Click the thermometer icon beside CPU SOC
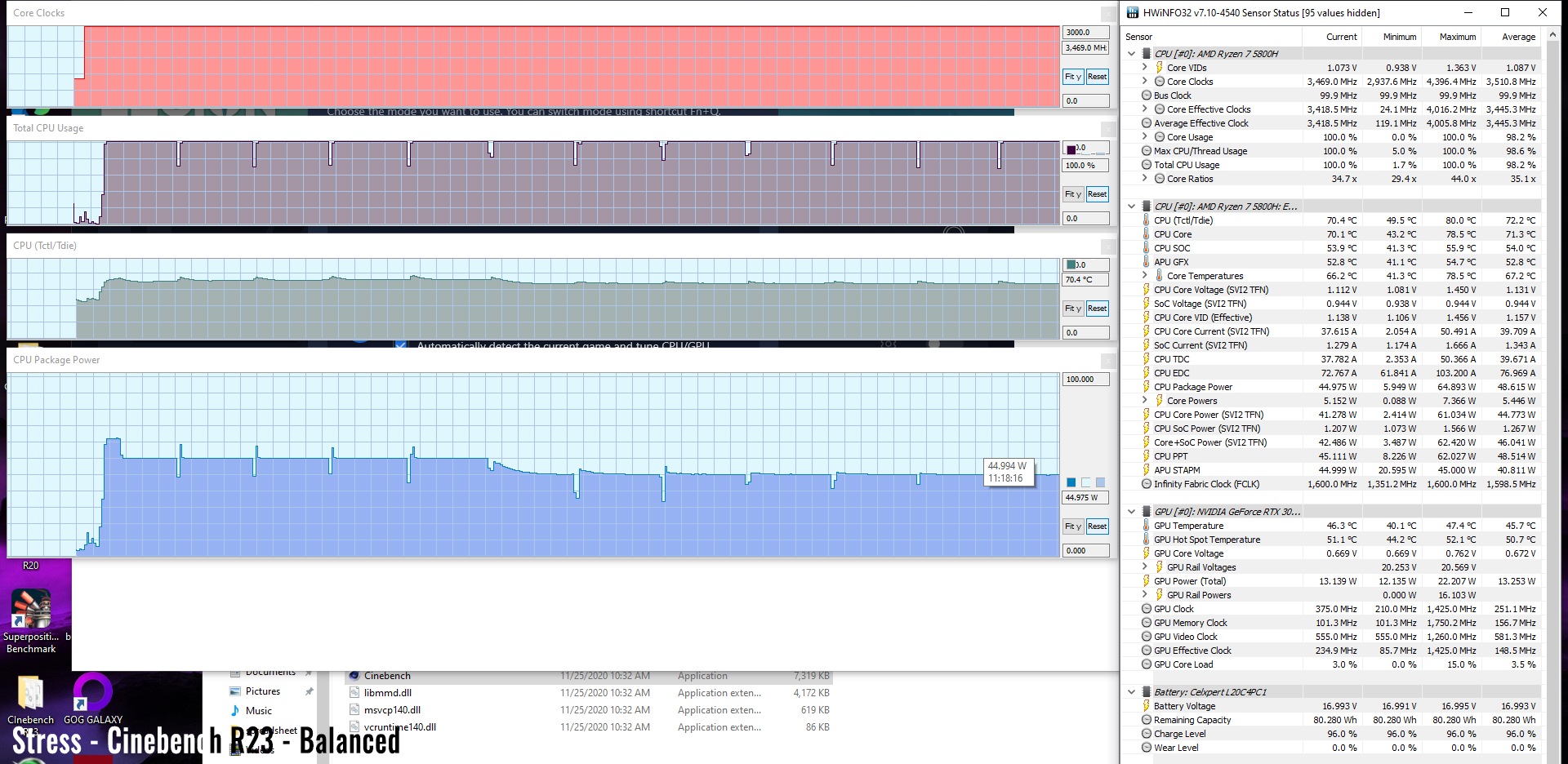The width and height of the screenshot is (1568, 764). click(x=1147, y=248)
